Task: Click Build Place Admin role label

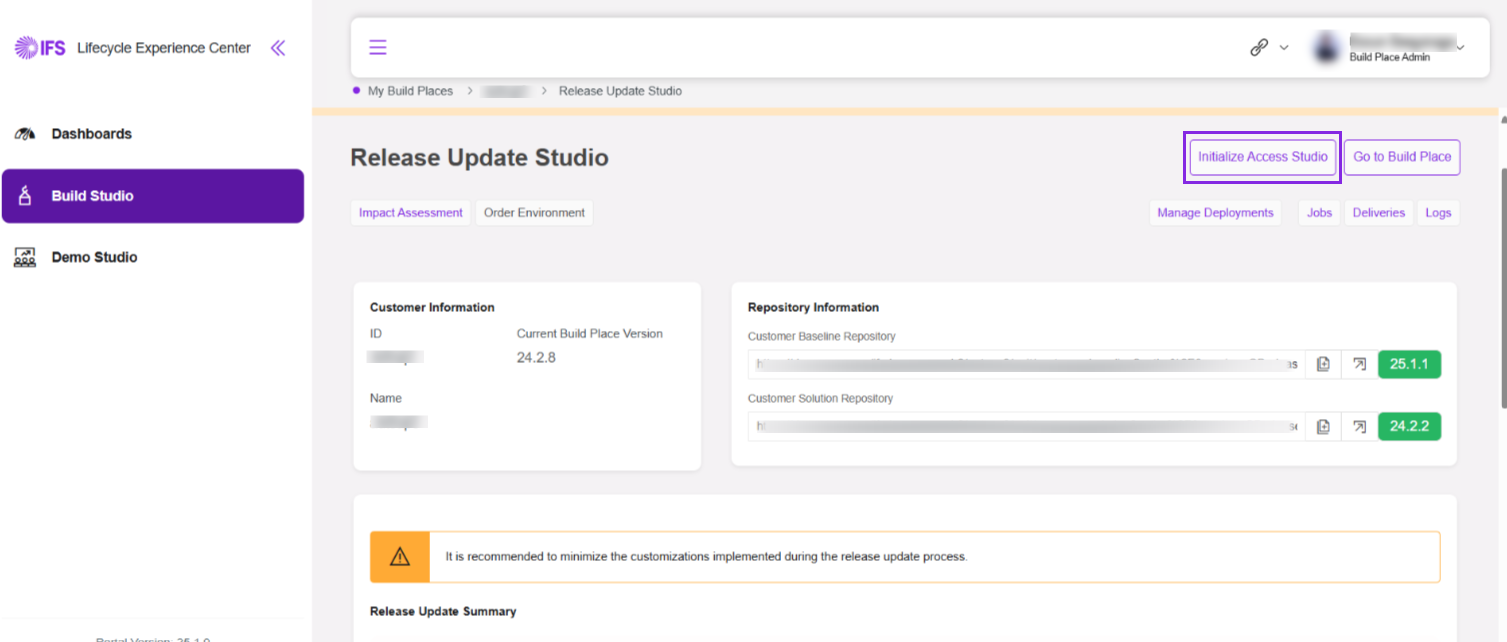Action: (1390, 58)
